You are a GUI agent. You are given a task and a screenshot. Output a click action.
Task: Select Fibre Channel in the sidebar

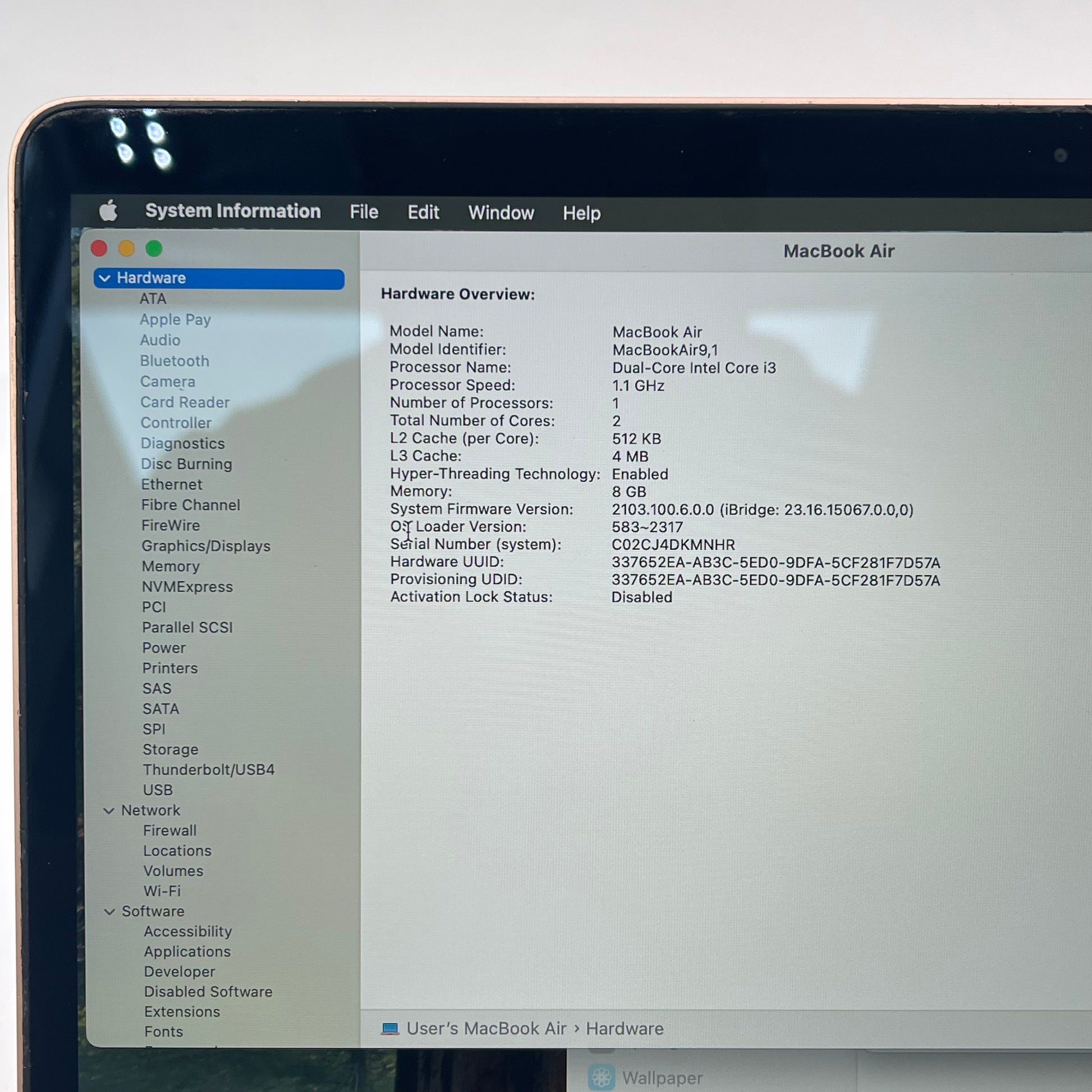click(190, 504)
